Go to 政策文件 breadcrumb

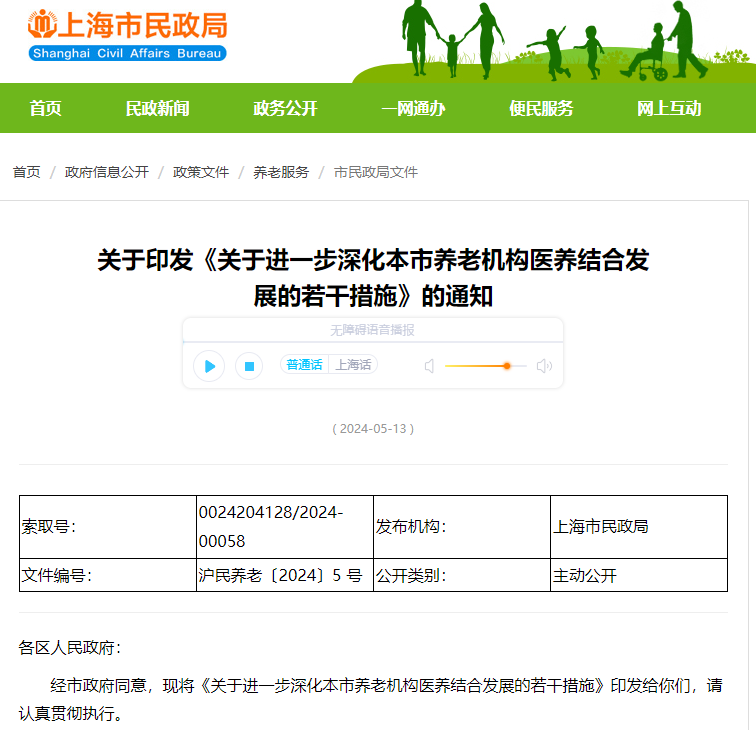201,172
